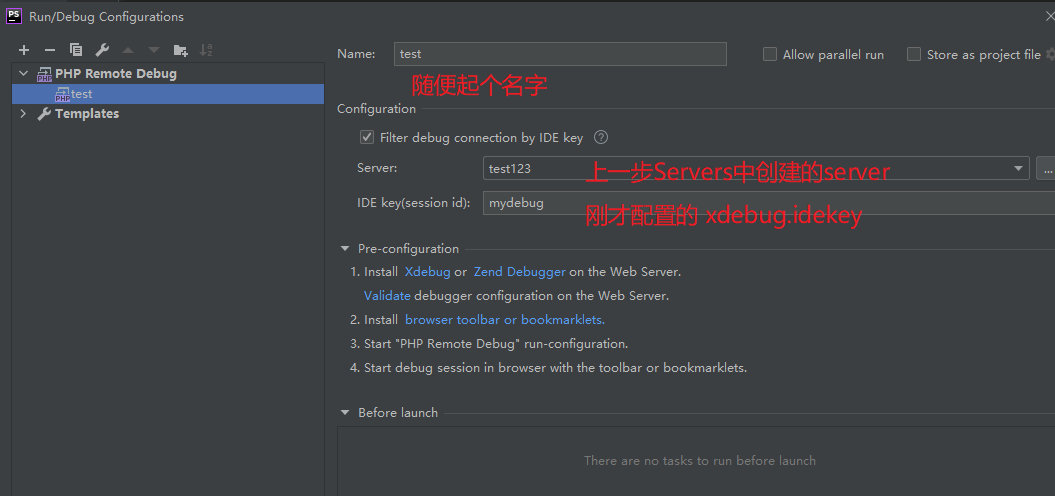Viewport: 1055px width, 496px height.
Task: Click the wrench Edit Templates toolbar icon
Action: pyautogui.click(x=102, y=50)
